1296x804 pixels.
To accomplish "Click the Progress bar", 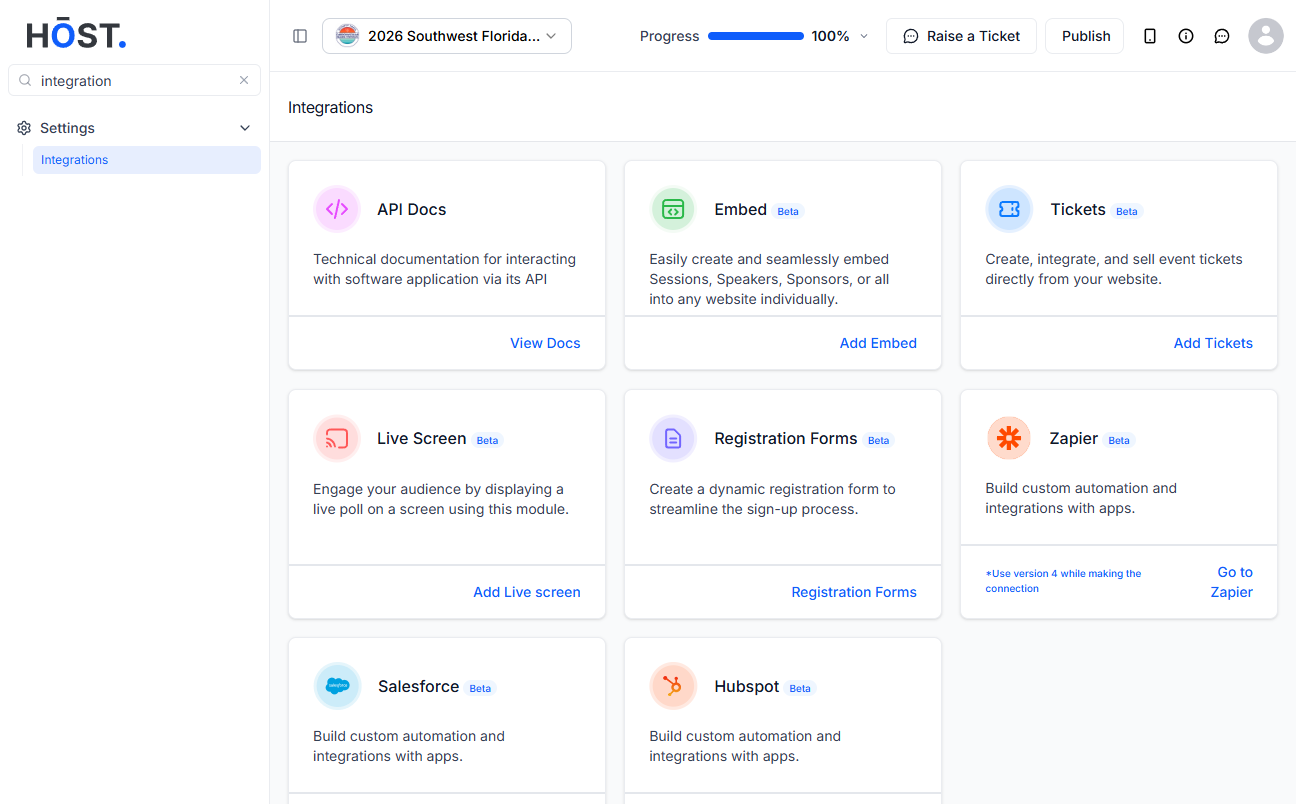I will tap(756, 36).
